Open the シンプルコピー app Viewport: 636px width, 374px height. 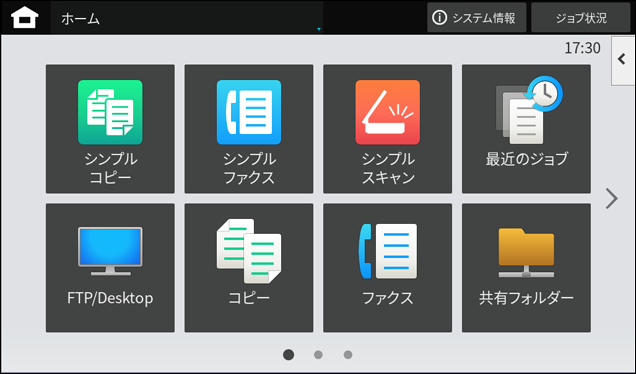(110, 129)
